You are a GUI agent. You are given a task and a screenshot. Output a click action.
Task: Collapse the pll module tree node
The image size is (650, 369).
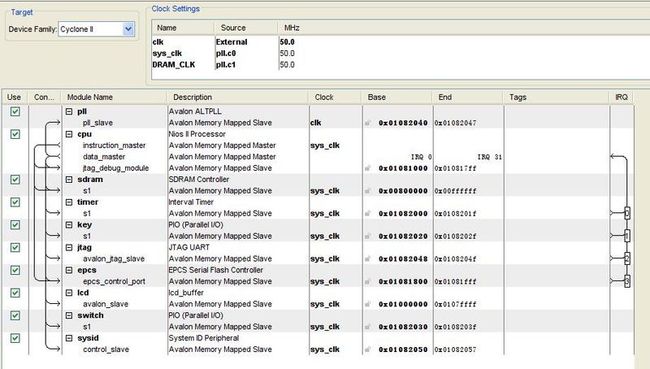tap(69, 112)
